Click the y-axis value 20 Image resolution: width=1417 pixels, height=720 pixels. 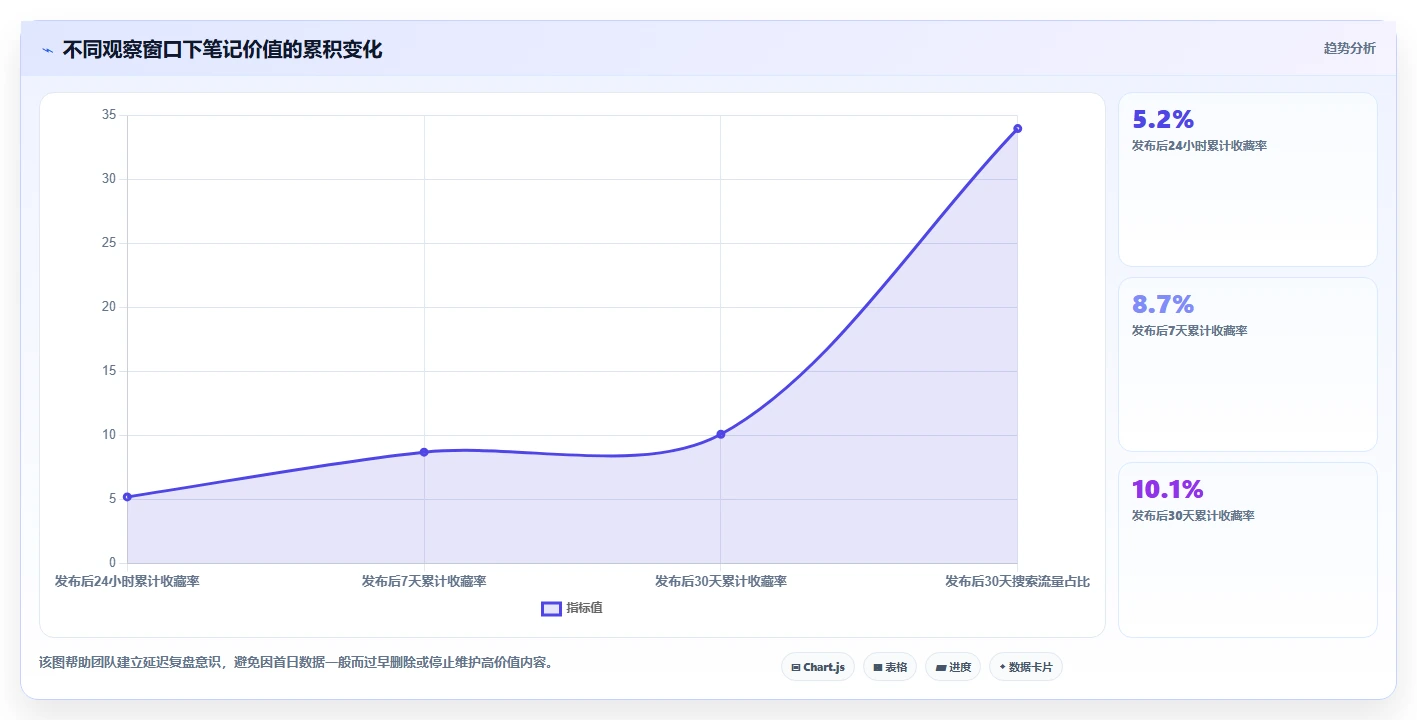point(109,307)
